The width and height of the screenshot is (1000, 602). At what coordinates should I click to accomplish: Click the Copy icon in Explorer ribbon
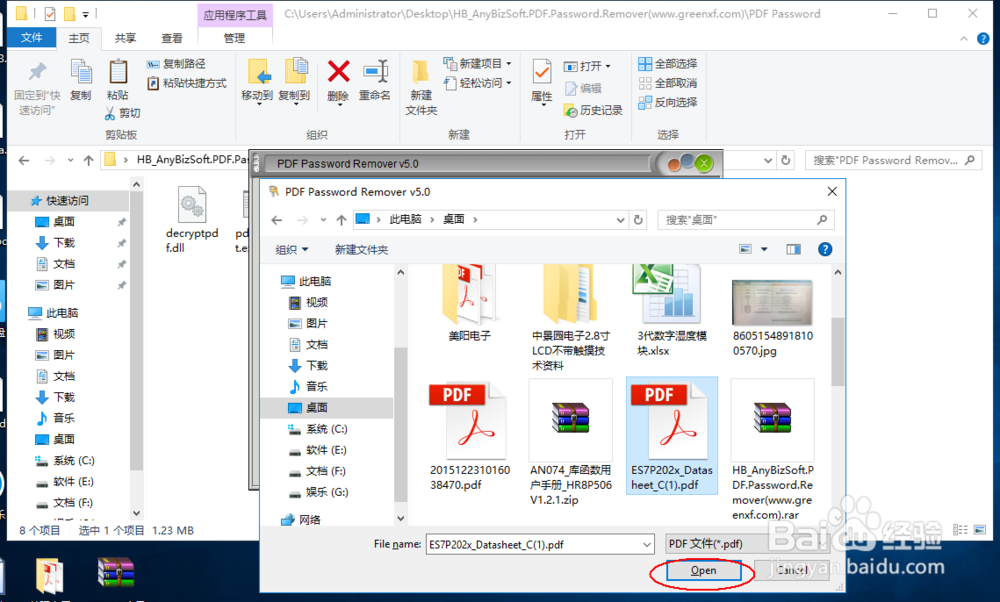[x=81, y=72]
